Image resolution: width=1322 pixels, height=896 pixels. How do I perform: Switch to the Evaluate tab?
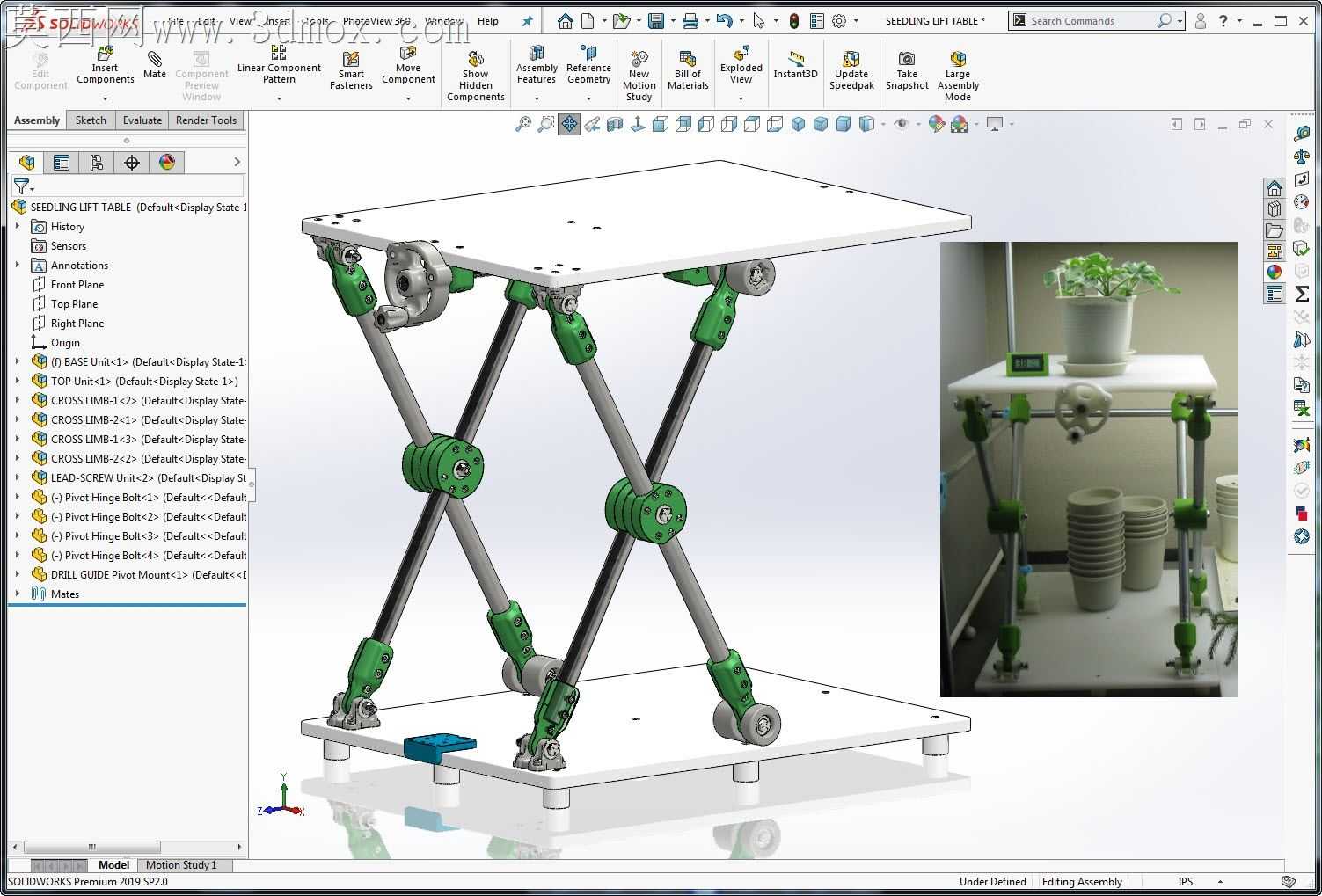142,120
